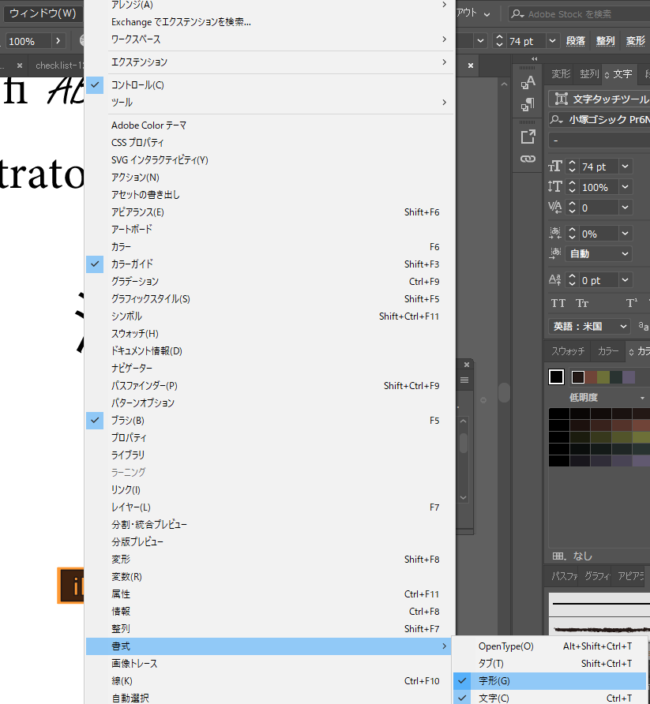Click control bar font size stepper arrows

tap(499, 41)
